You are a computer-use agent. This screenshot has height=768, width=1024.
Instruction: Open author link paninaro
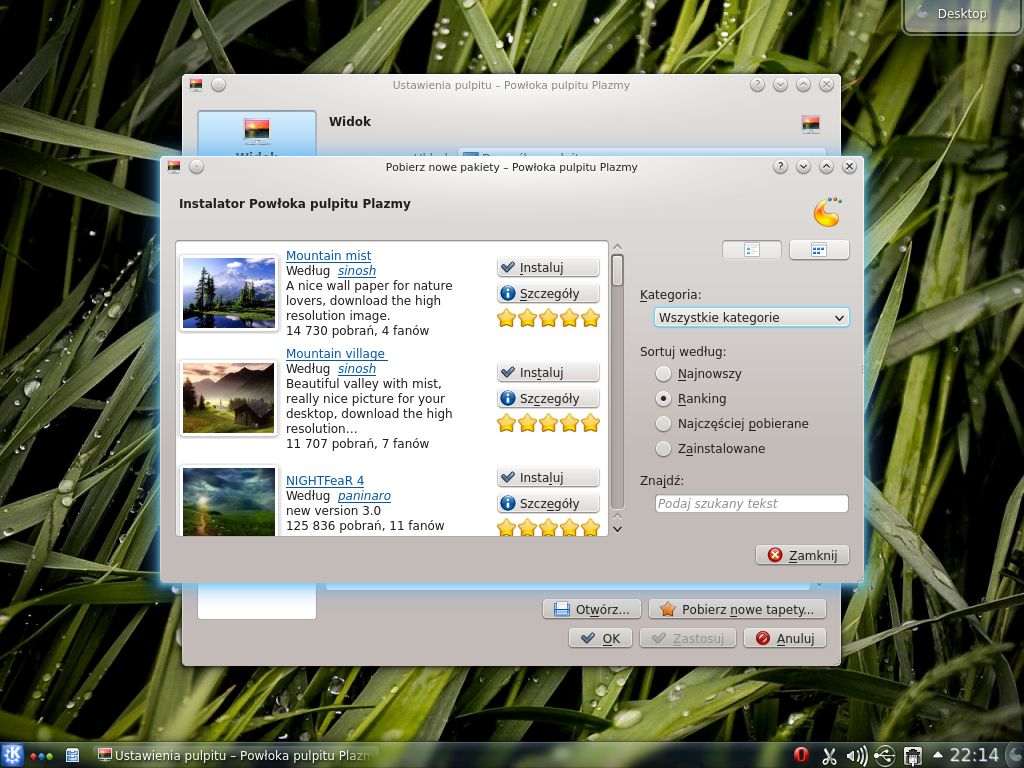coord(364,496)
